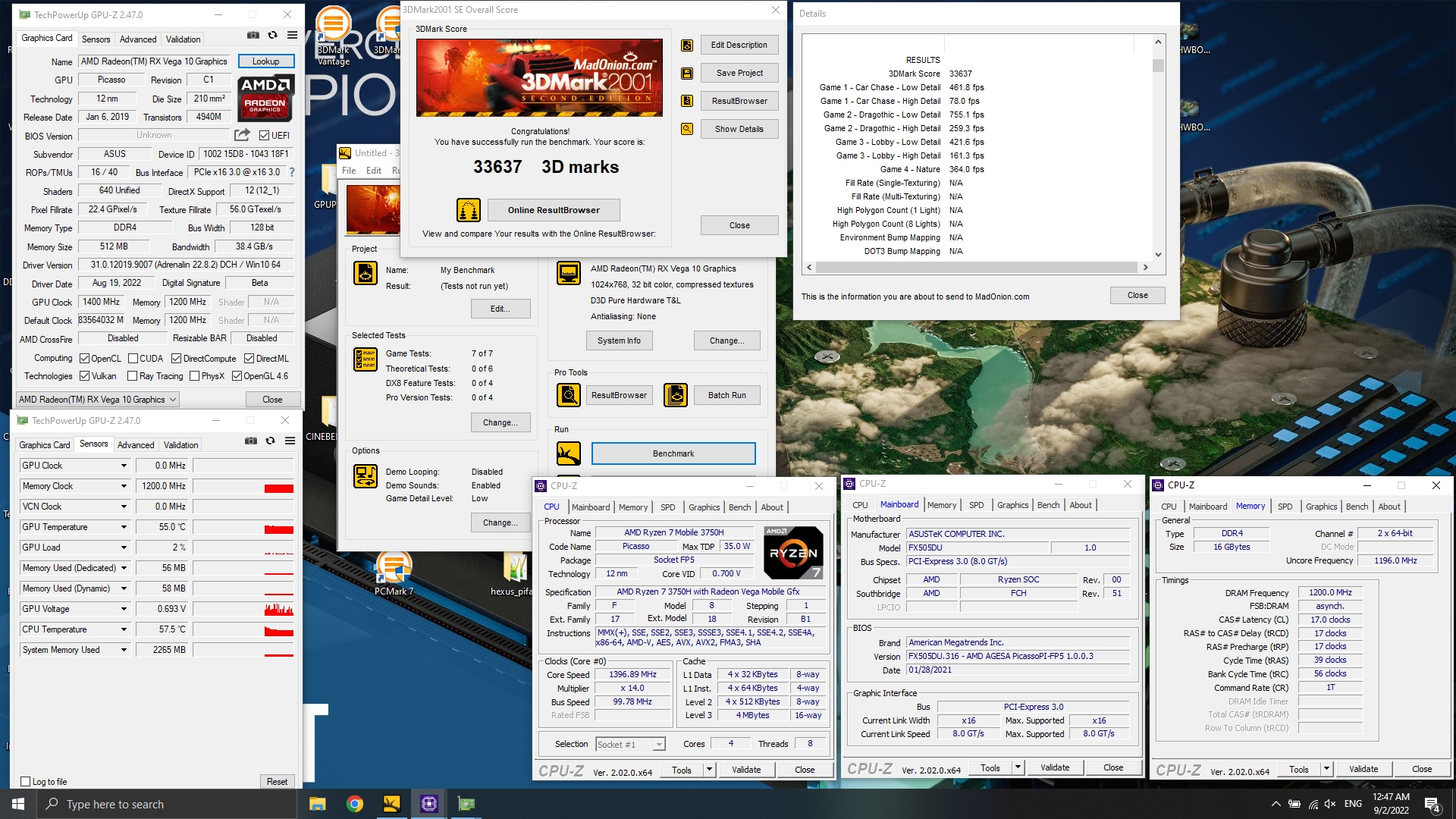Click the Pro Tools ResultBrowser icon
1456x819 pixels.
tap(569, 395)
